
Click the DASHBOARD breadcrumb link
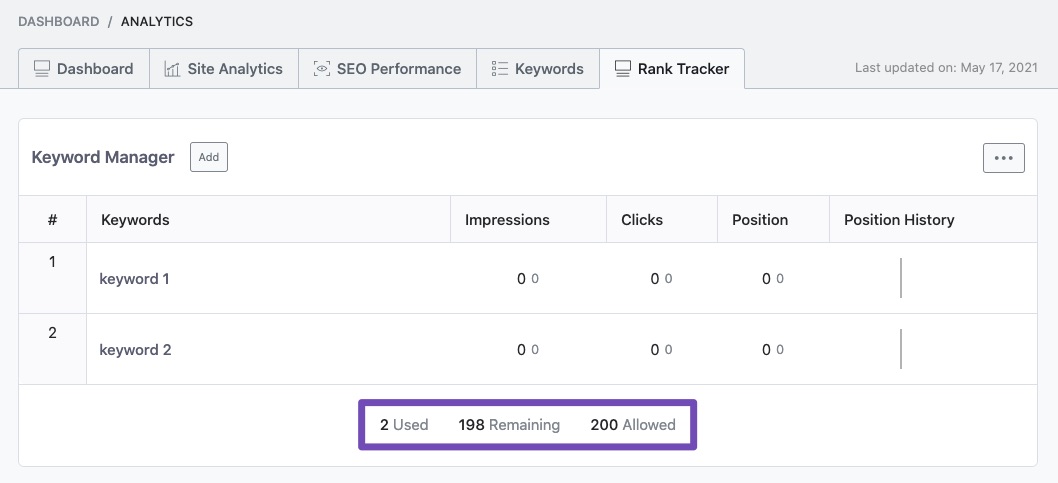tap(58, 21)
